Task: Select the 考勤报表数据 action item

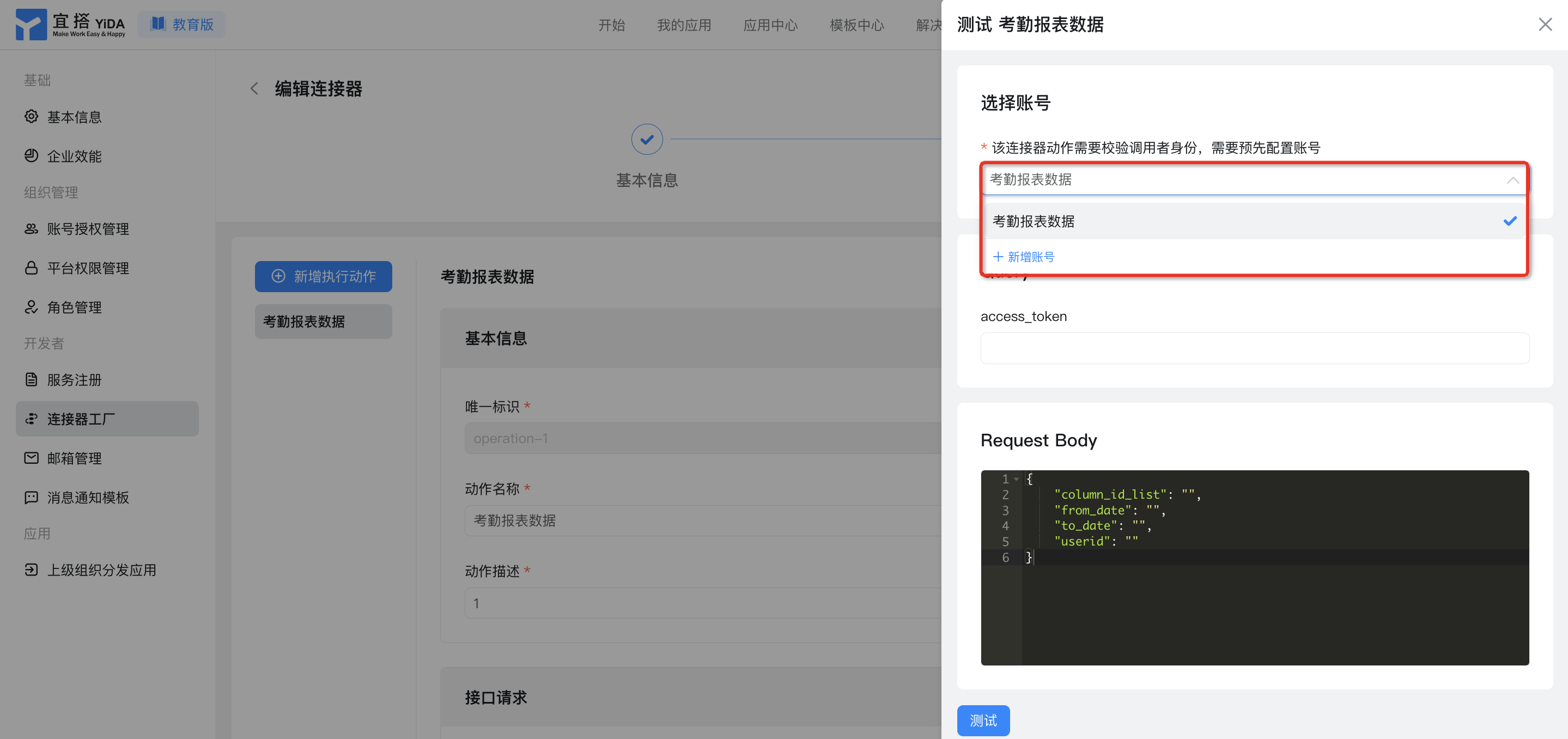Action: pyautogui.click(x=323, y=322)
